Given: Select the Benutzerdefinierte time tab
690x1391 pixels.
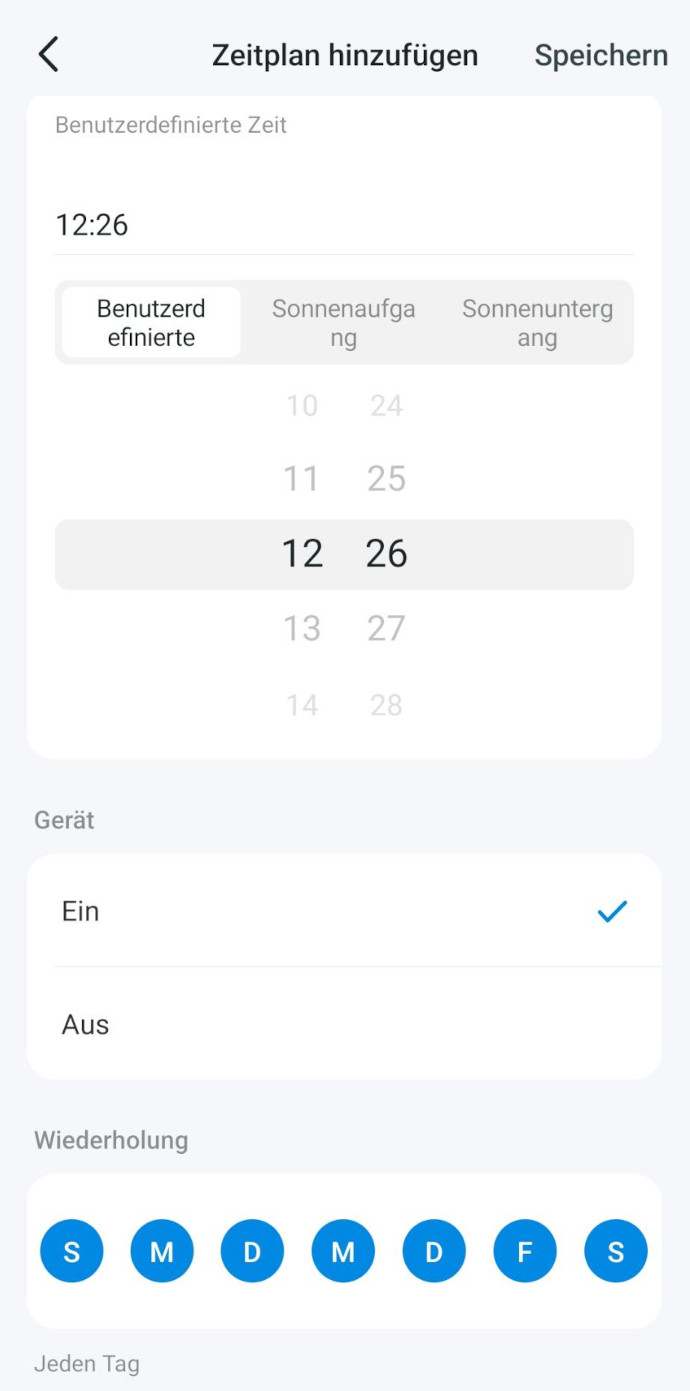Looking at the screenshot, I should coord(151,323).
